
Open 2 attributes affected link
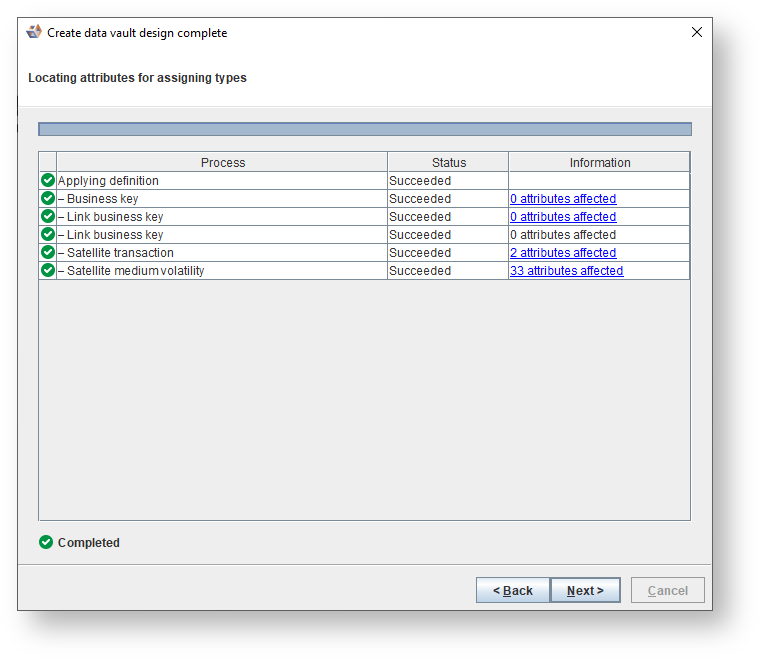click(x=563, y=253)
